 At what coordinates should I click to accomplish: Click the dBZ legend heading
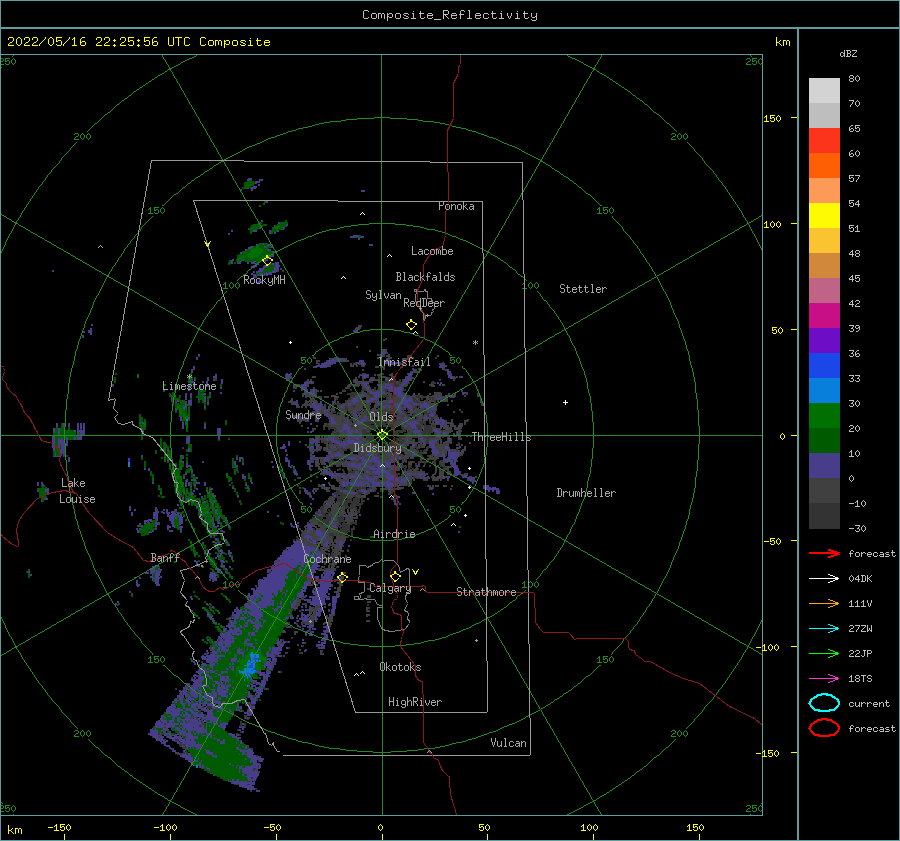point(848,53)
